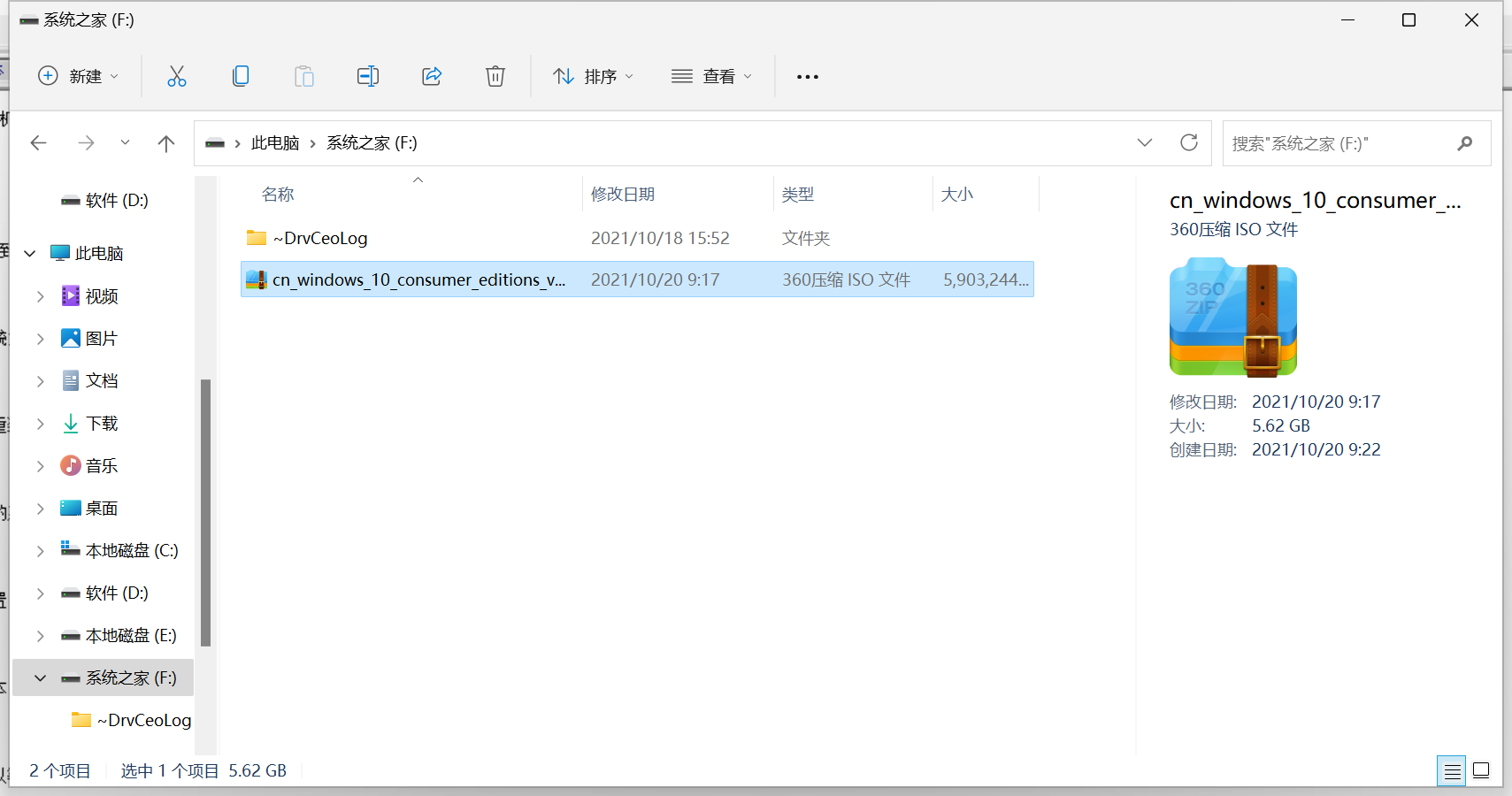Click inside the search box for 系统之家 (F:)
This screenshot has height=796, width=1512.
[1327, 142]
